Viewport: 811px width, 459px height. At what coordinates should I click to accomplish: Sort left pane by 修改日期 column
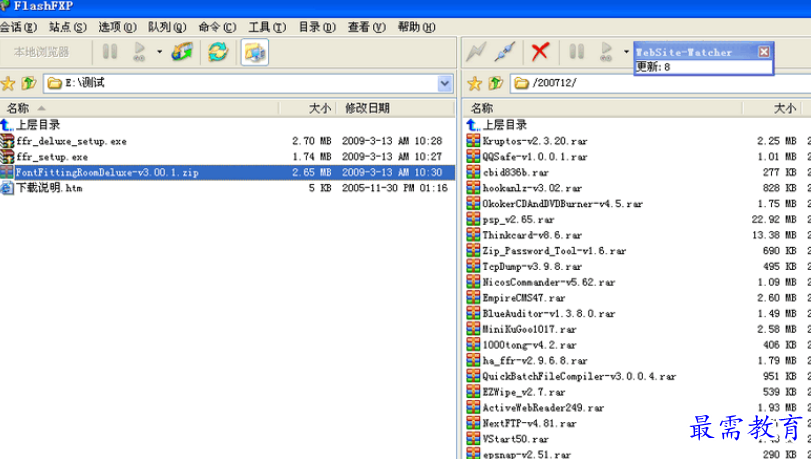[395, 108]
